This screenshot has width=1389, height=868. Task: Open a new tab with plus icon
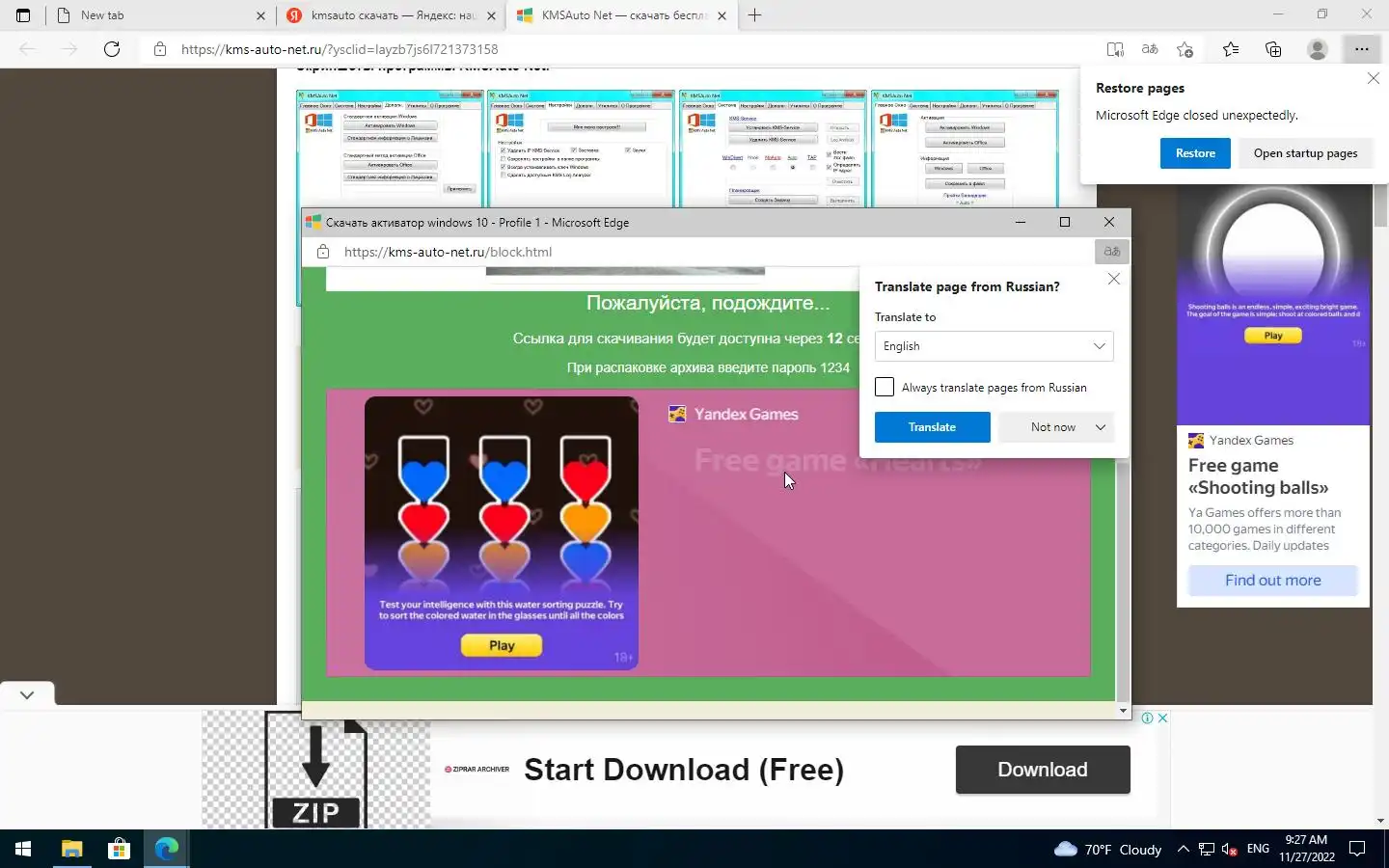click(x=754, y=15)
